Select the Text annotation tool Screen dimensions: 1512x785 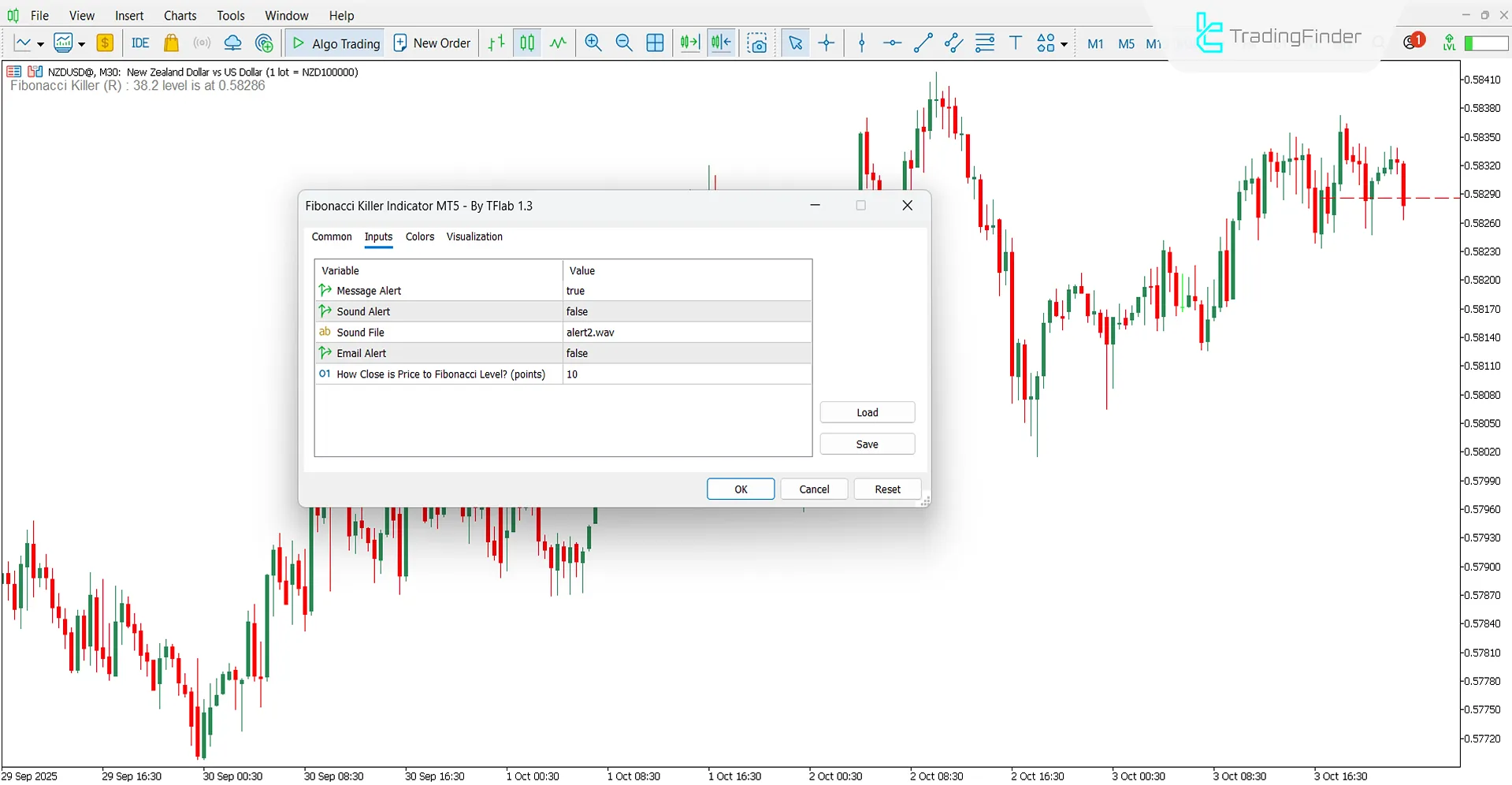(x=1016, y=43)
